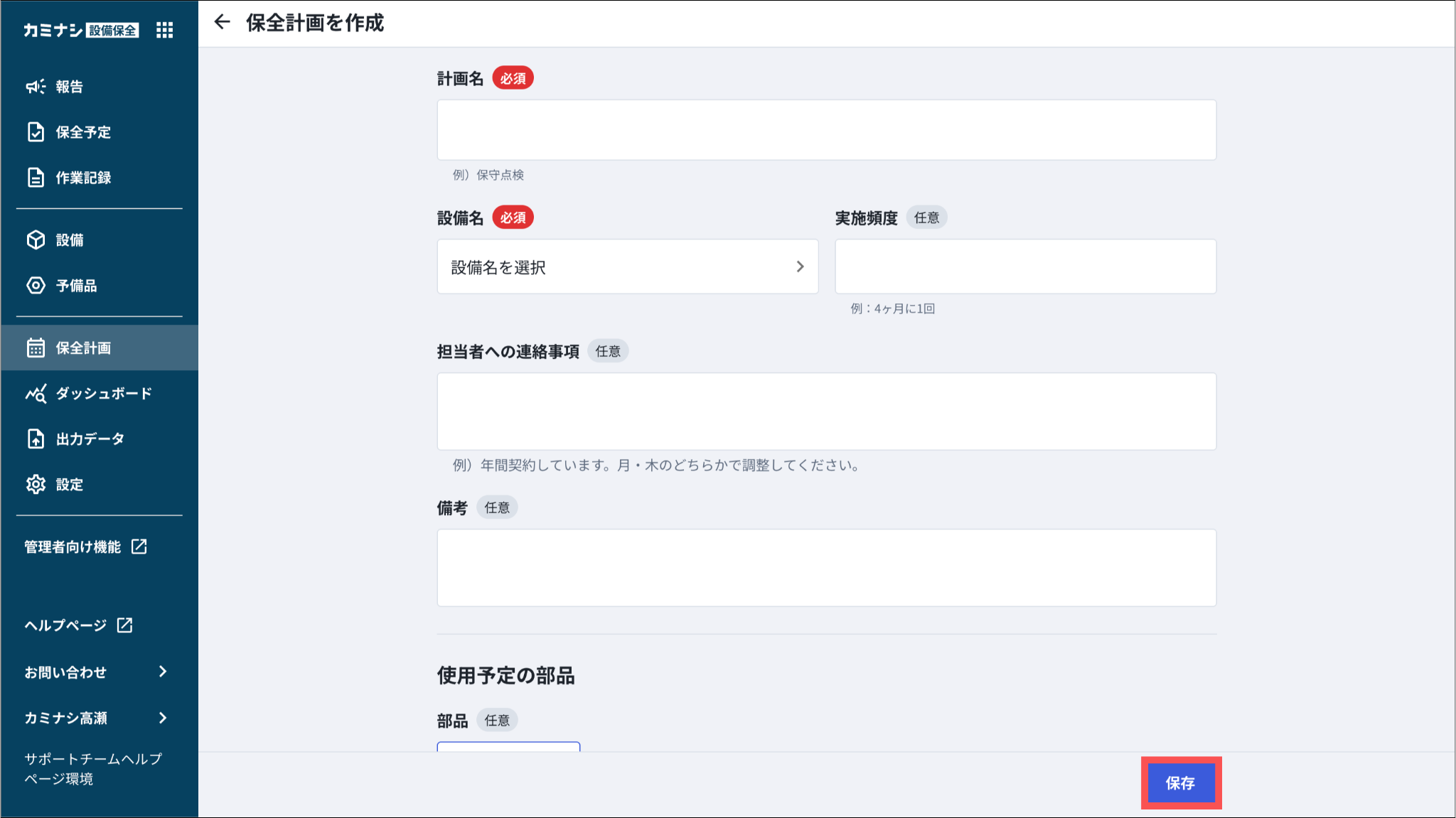Open the 保全計画 sidebar menu
Image resolution: width=1456 pixels, height=818 pixels.
[x=84, y=348]
